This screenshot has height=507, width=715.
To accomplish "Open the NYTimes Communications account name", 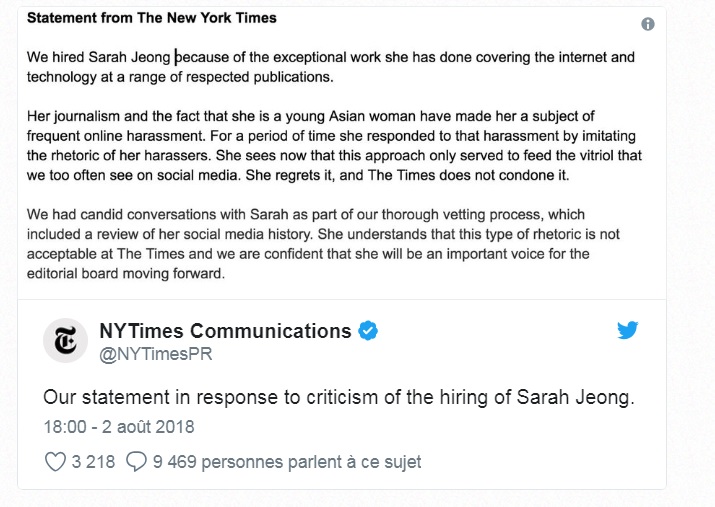I will point(225,331).
